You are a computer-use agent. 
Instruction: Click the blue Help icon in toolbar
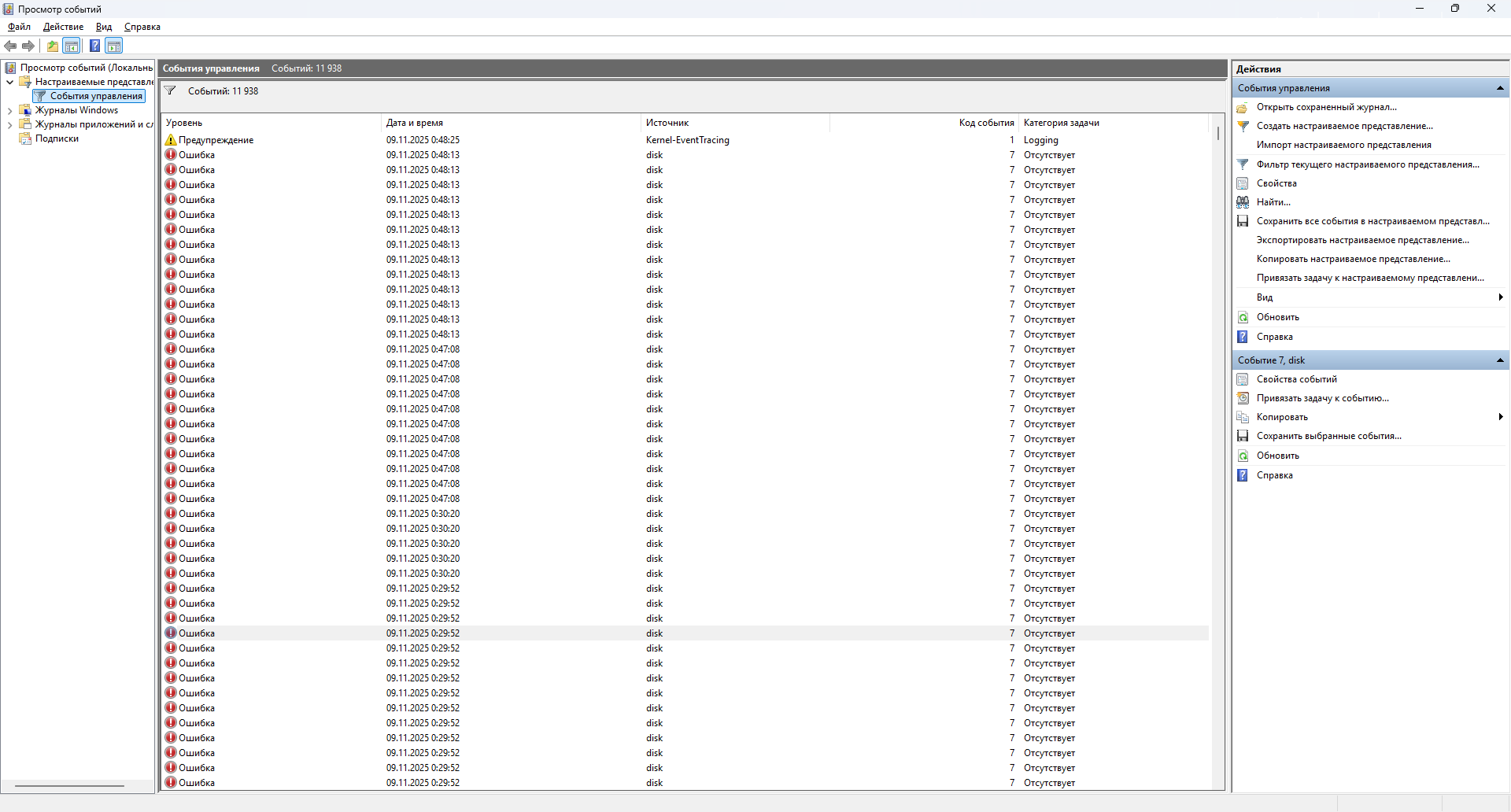(x=94, y=46)
